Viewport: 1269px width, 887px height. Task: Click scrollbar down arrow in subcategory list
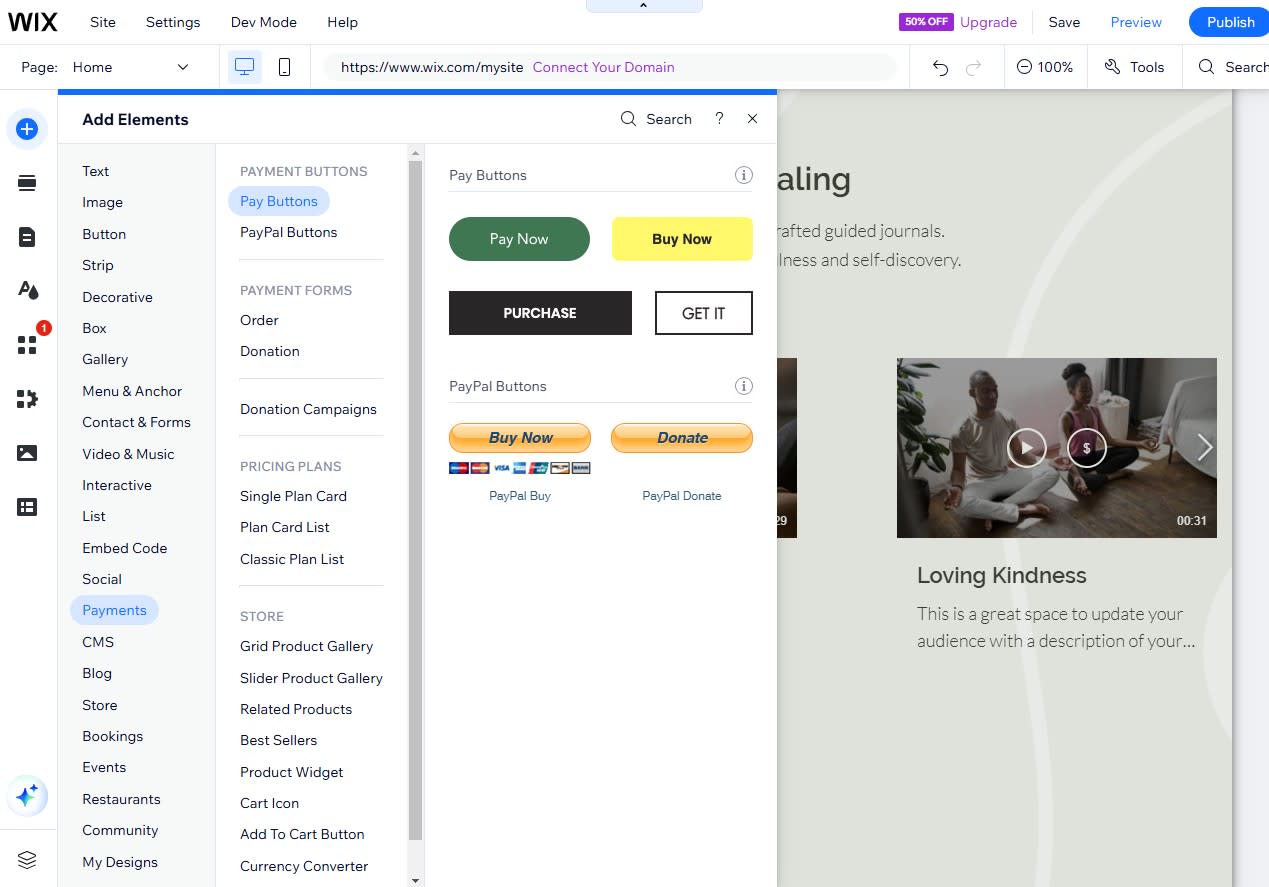coord(416,880)
